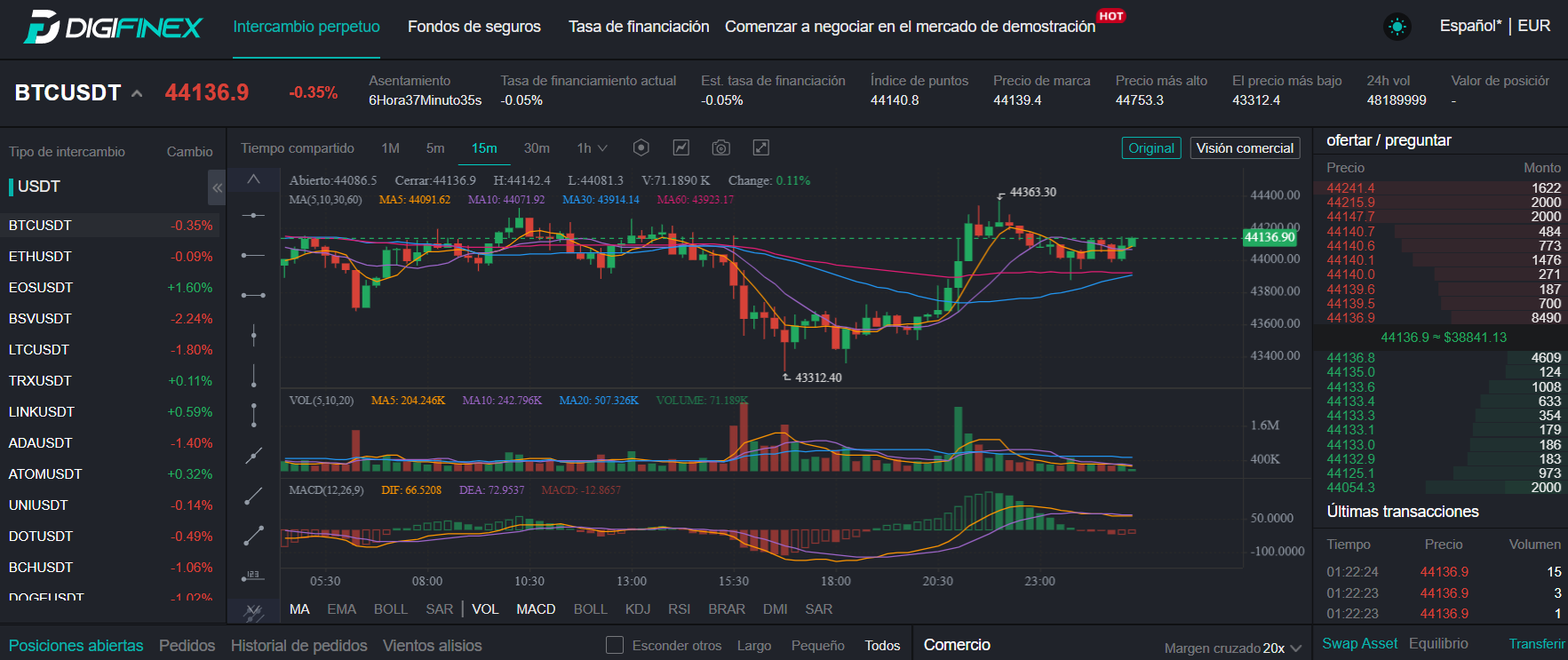Open the 1h timeframe dropdown
The width and height of the screenshot is (1568, 660).
[593, 148]
